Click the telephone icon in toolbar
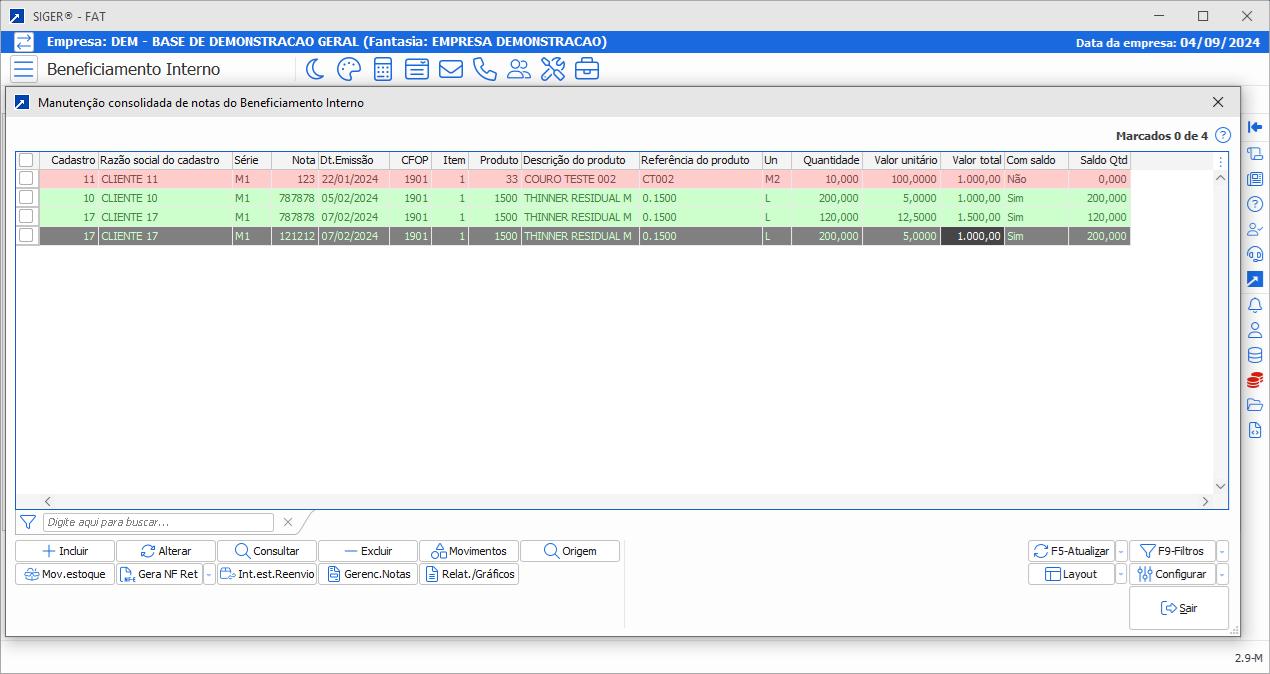The image size is (1270, 674). pyautogui.click(x=484, y=69)
